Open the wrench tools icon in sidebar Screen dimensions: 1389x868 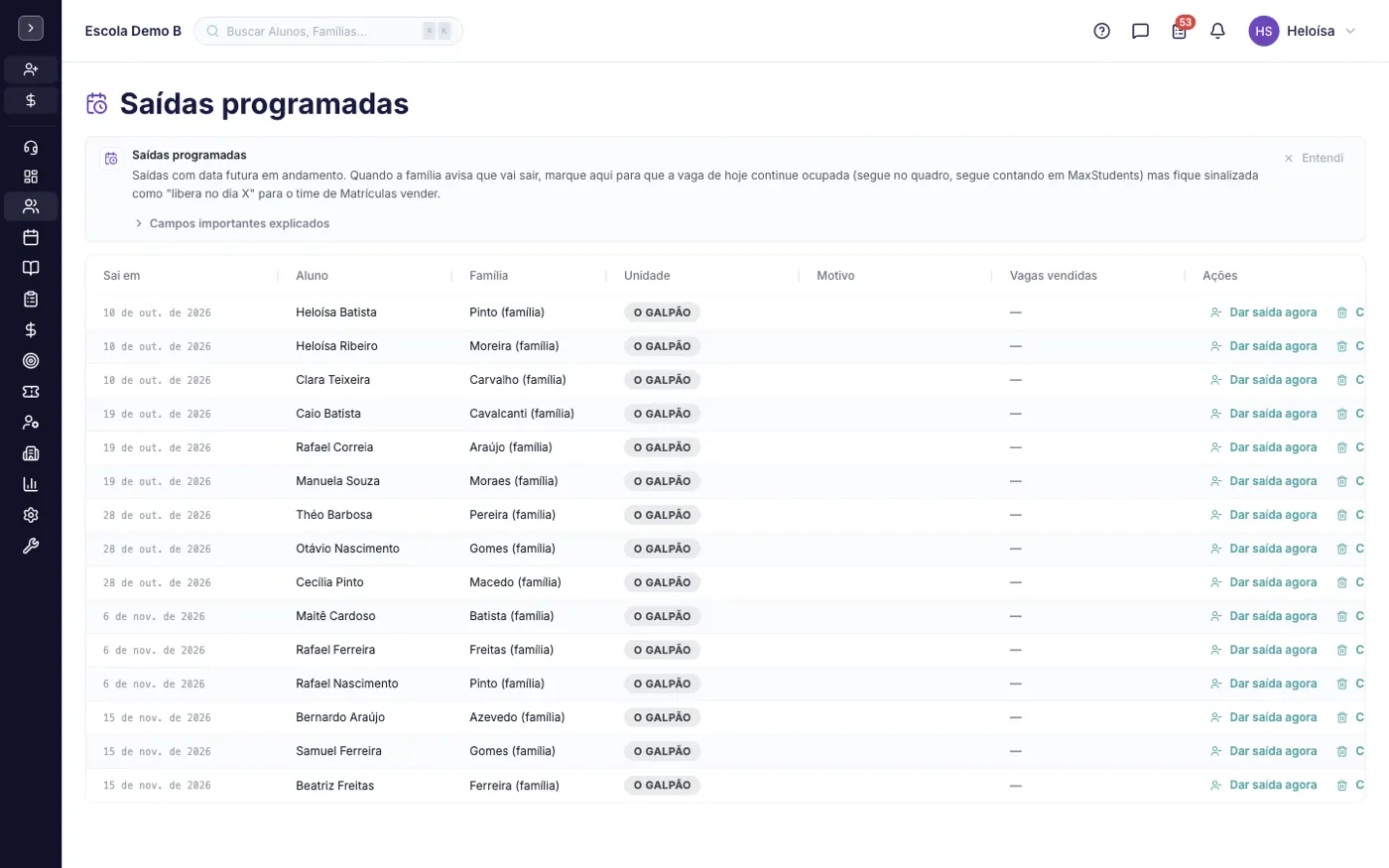click(31, 546)
